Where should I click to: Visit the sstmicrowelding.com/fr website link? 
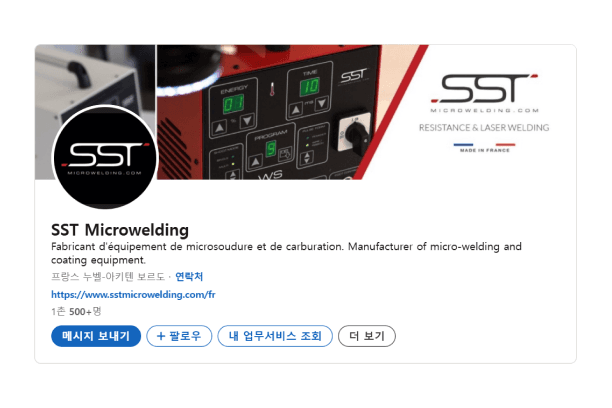tap(133, 294)
